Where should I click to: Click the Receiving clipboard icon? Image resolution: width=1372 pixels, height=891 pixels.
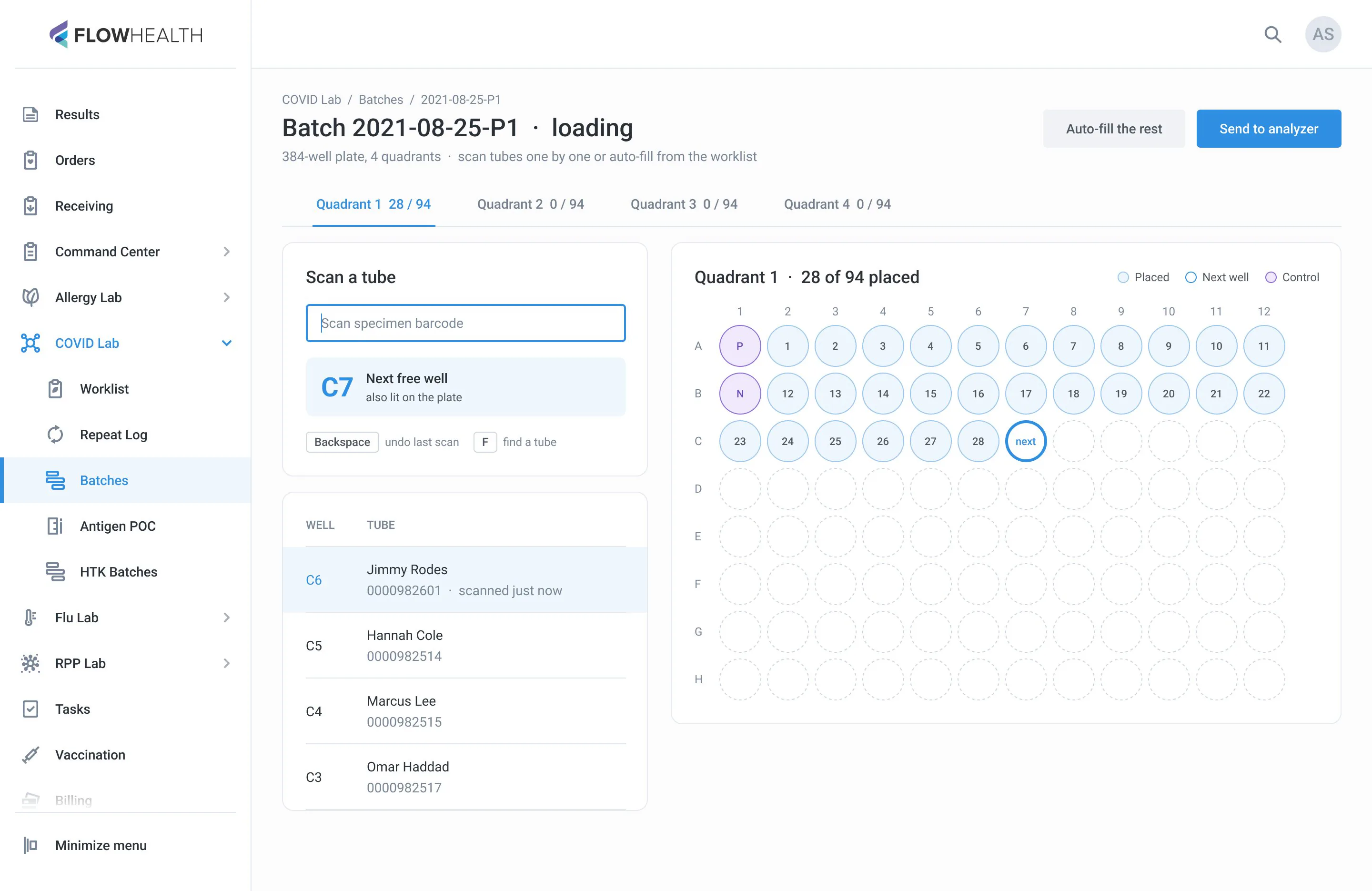pos(30,206)
